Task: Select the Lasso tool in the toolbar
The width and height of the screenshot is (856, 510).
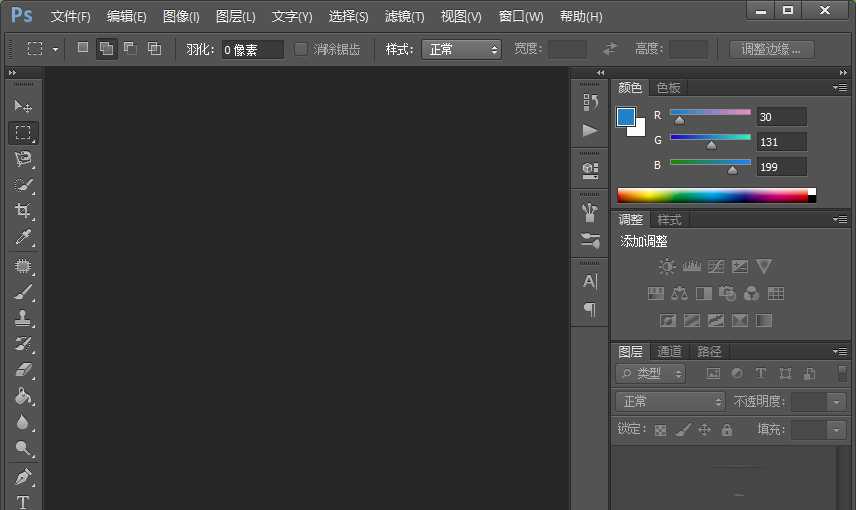Action: click(23, 158)
